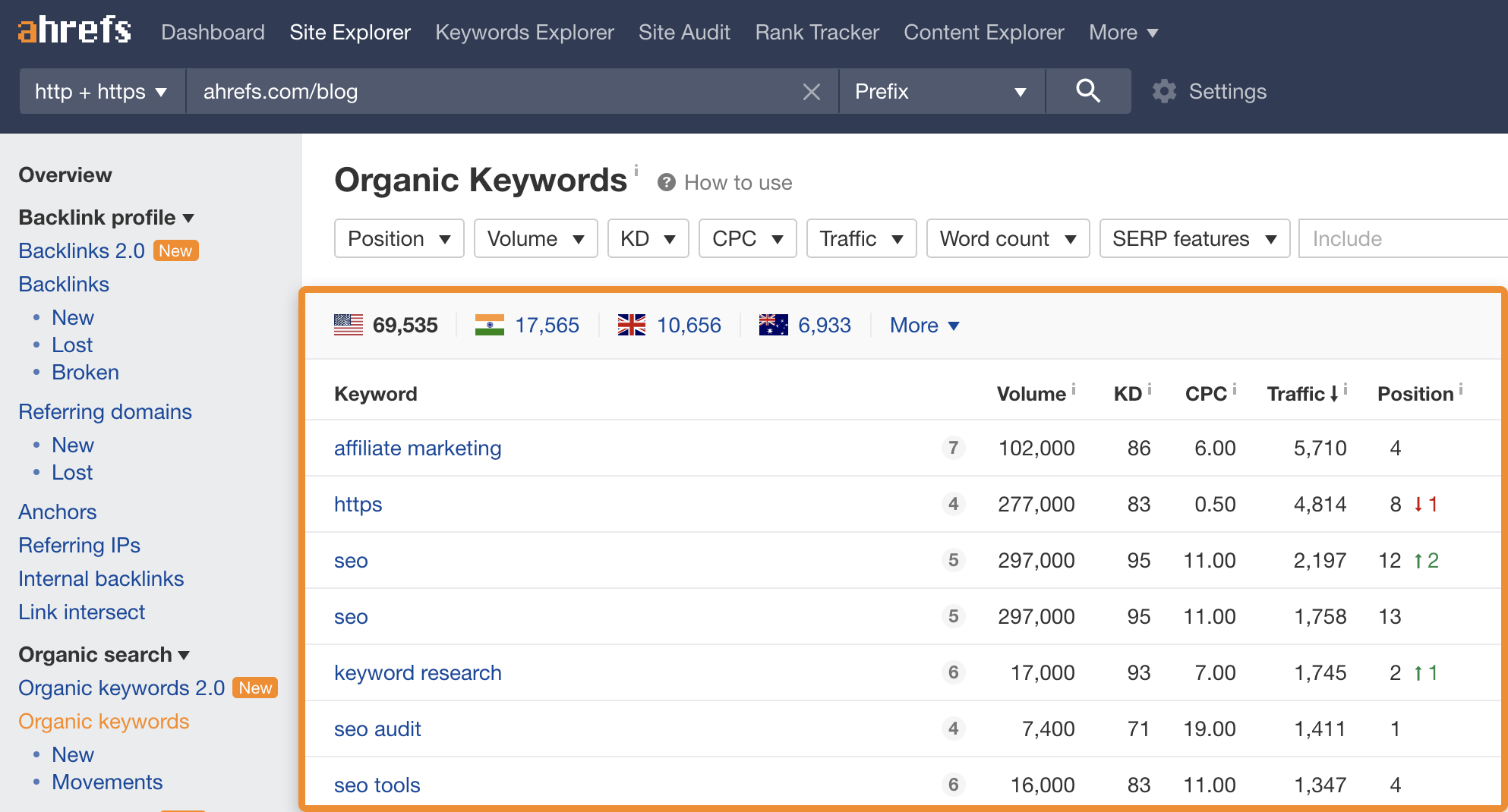Click the How to use help icon
Screen dimensions: 1508x812
point(667,182)
